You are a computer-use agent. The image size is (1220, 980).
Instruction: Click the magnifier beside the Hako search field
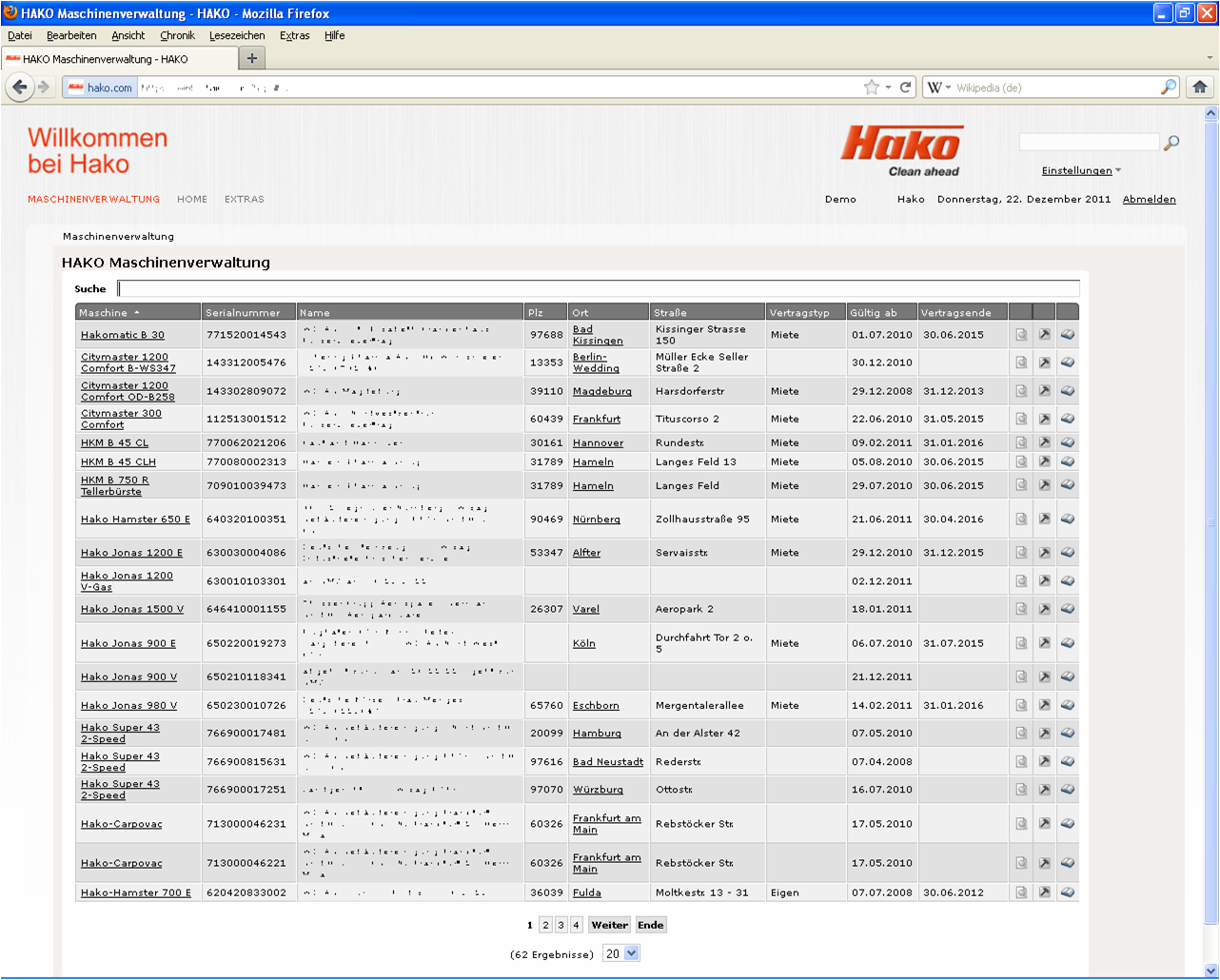pyautogui.click(x=1171, y=143)
